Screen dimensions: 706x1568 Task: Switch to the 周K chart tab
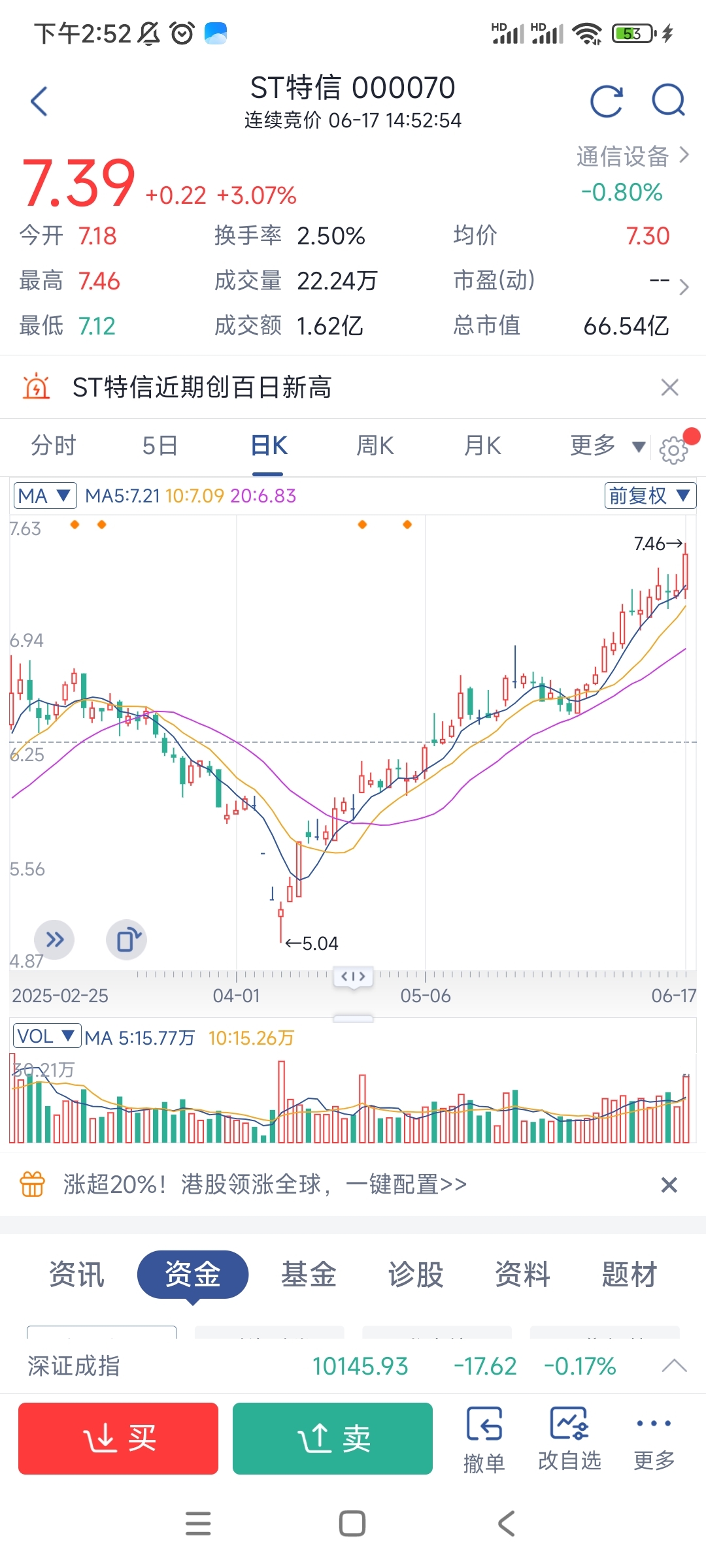(x=375, y=446)
